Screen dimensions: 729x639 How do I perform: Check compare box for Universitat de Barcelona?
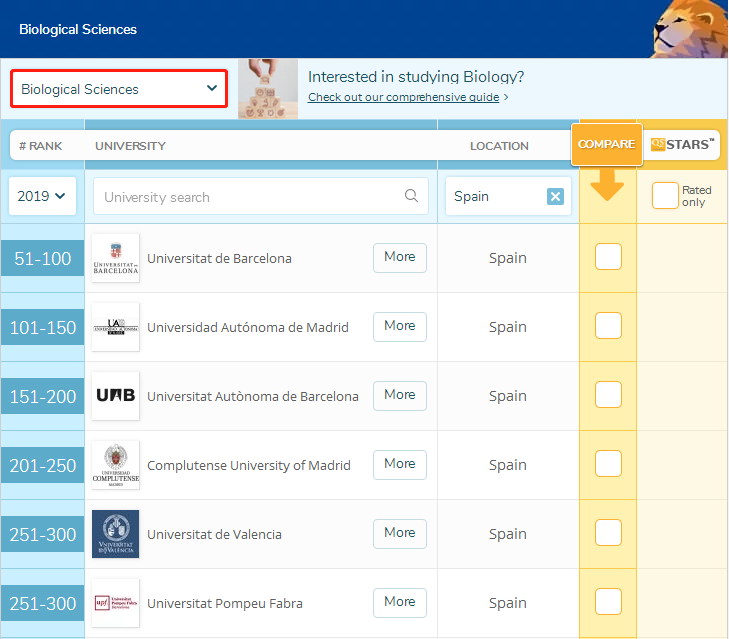click(x=608, y=256)
